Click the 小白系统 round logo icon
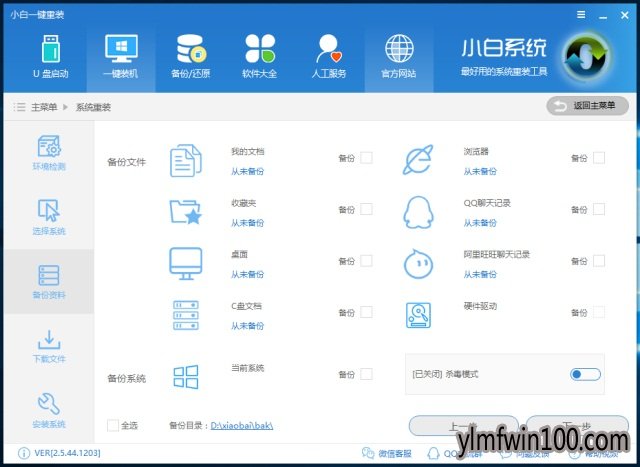 click(587, 58)
